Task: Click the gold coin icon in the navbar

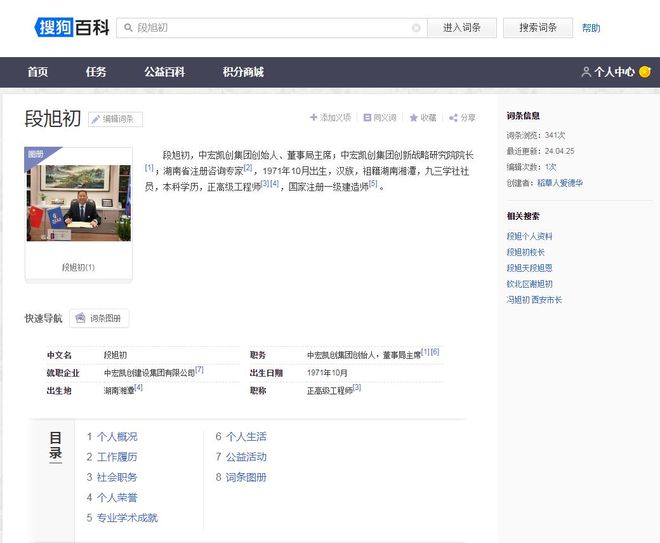Action: point(644,72)
